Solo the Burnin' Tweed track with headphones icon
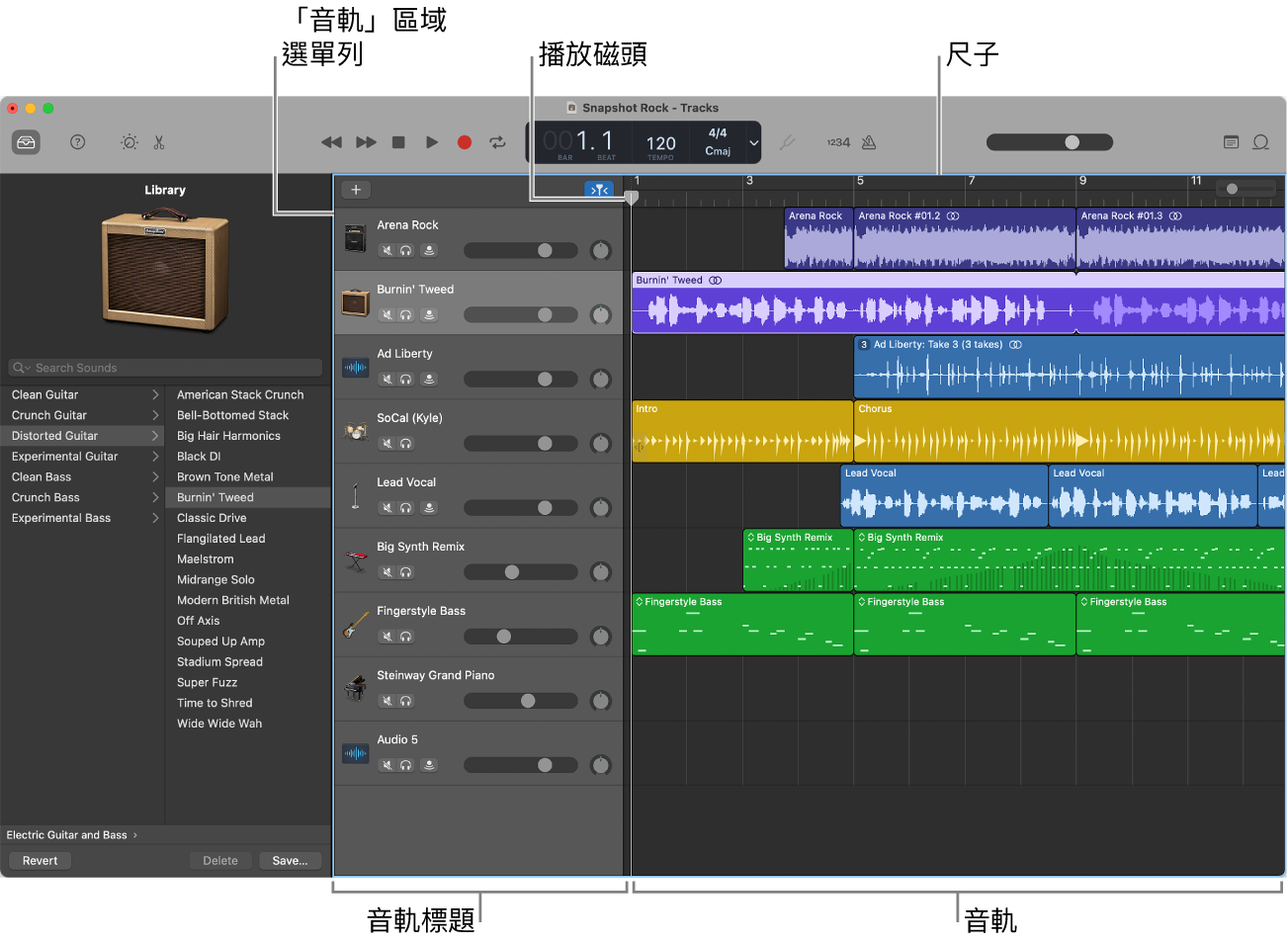1288x944 pixels. [406, 315]
